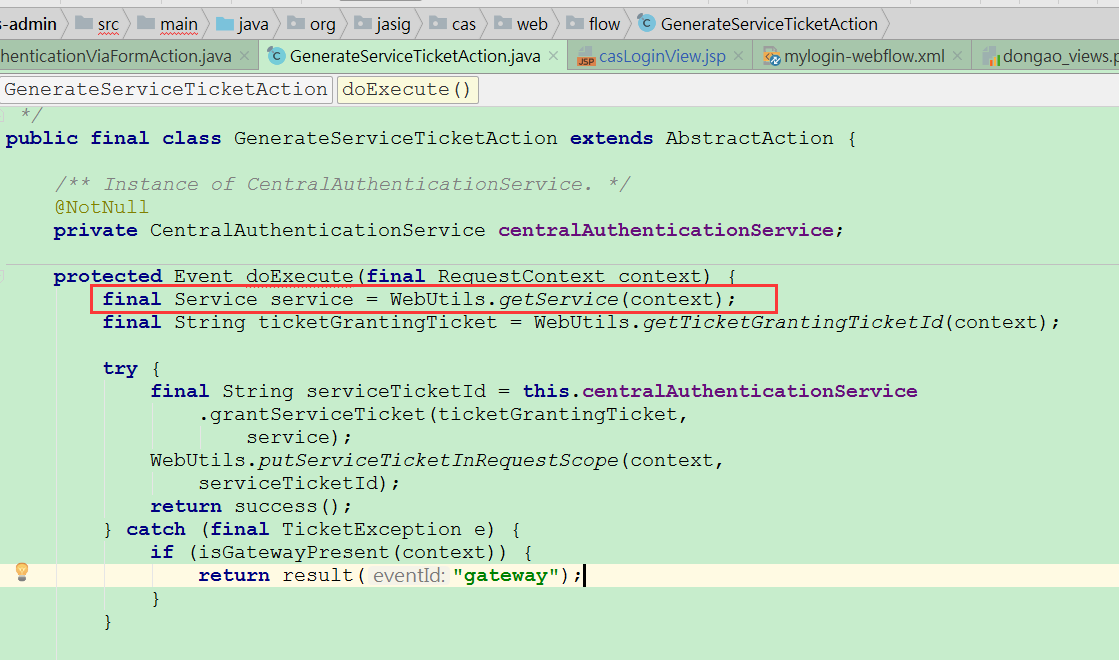Click the getService method call
Screen dimensions: 1119x660
point(558,300)
